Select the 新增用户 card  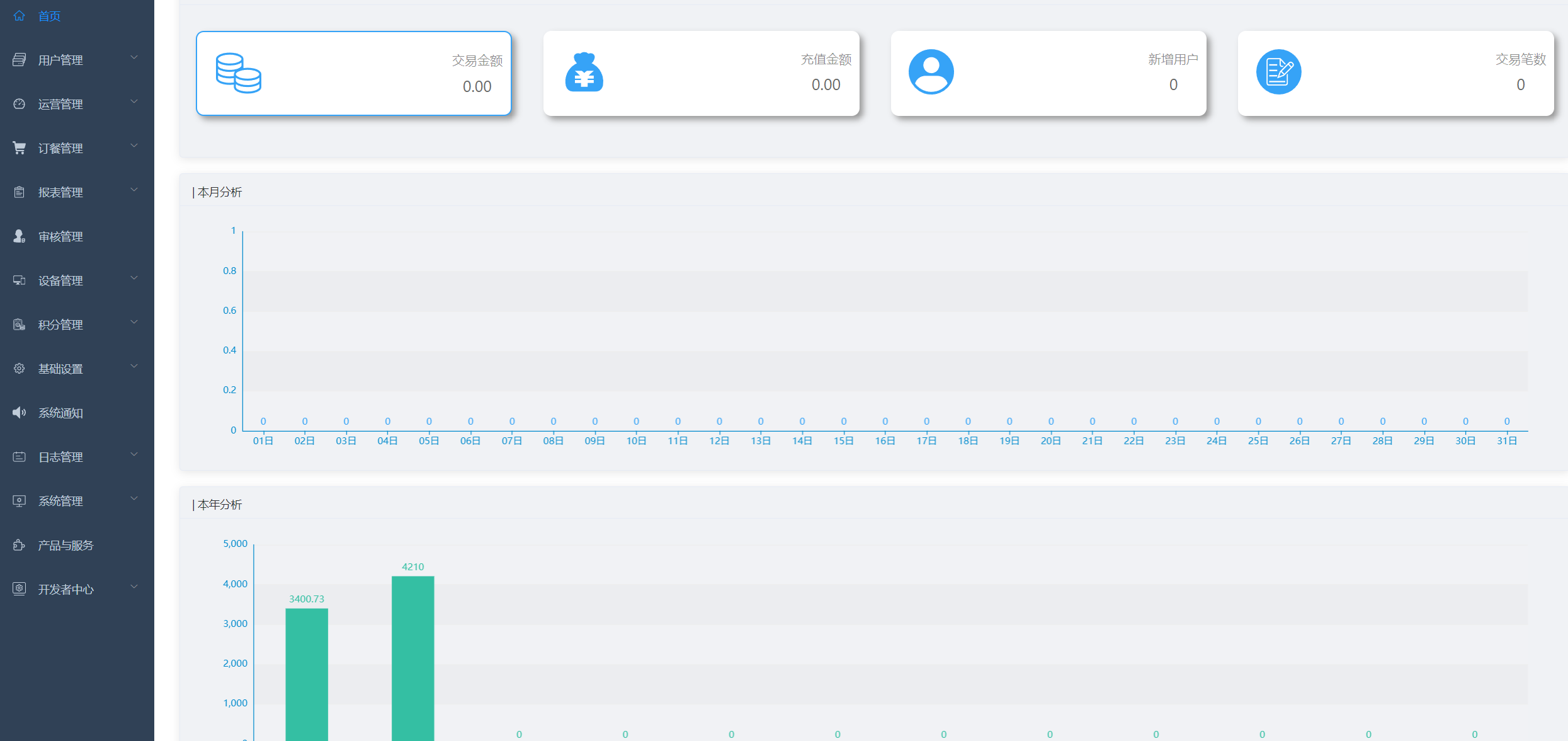point(1048,73)
